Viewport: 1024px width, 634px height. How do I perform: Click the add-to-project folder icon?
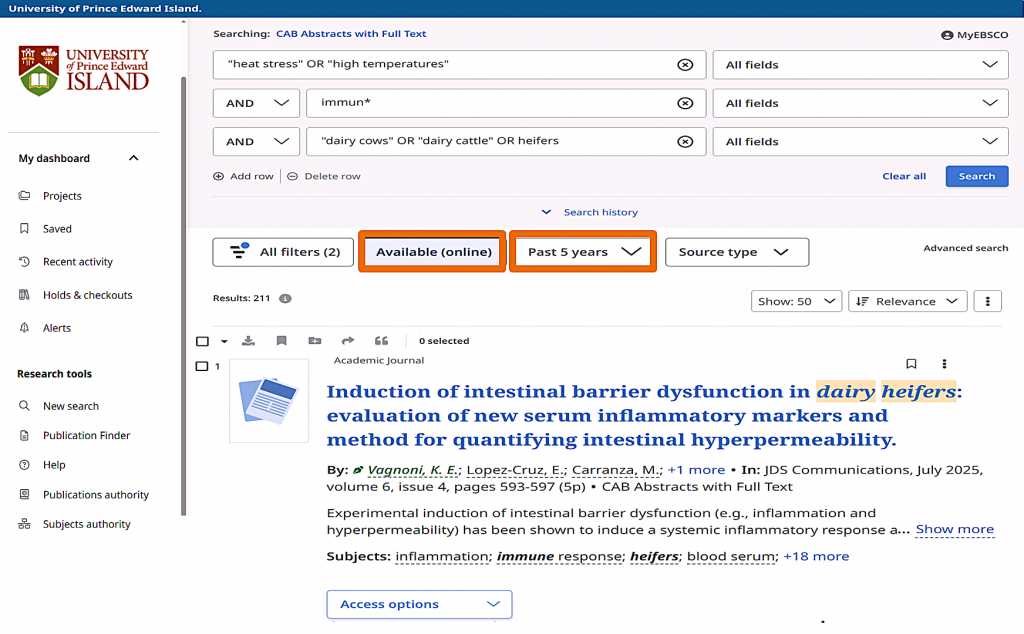click(315, 341)
